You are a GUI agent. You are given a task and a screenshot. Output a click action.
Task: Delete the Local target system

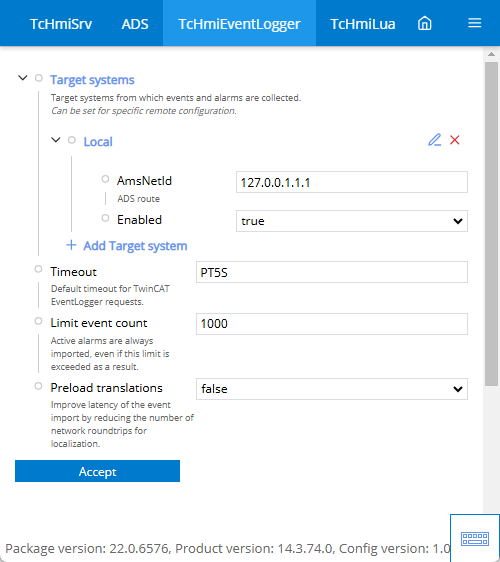(x=454, y=140)
